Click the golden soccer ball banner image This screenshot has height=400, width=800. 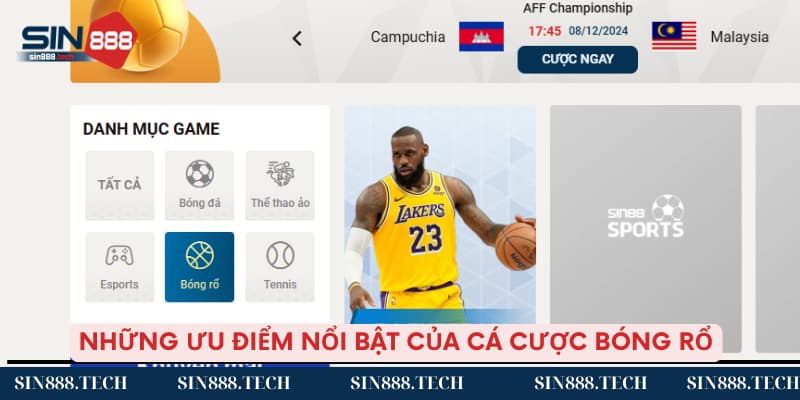pos(145,41)
